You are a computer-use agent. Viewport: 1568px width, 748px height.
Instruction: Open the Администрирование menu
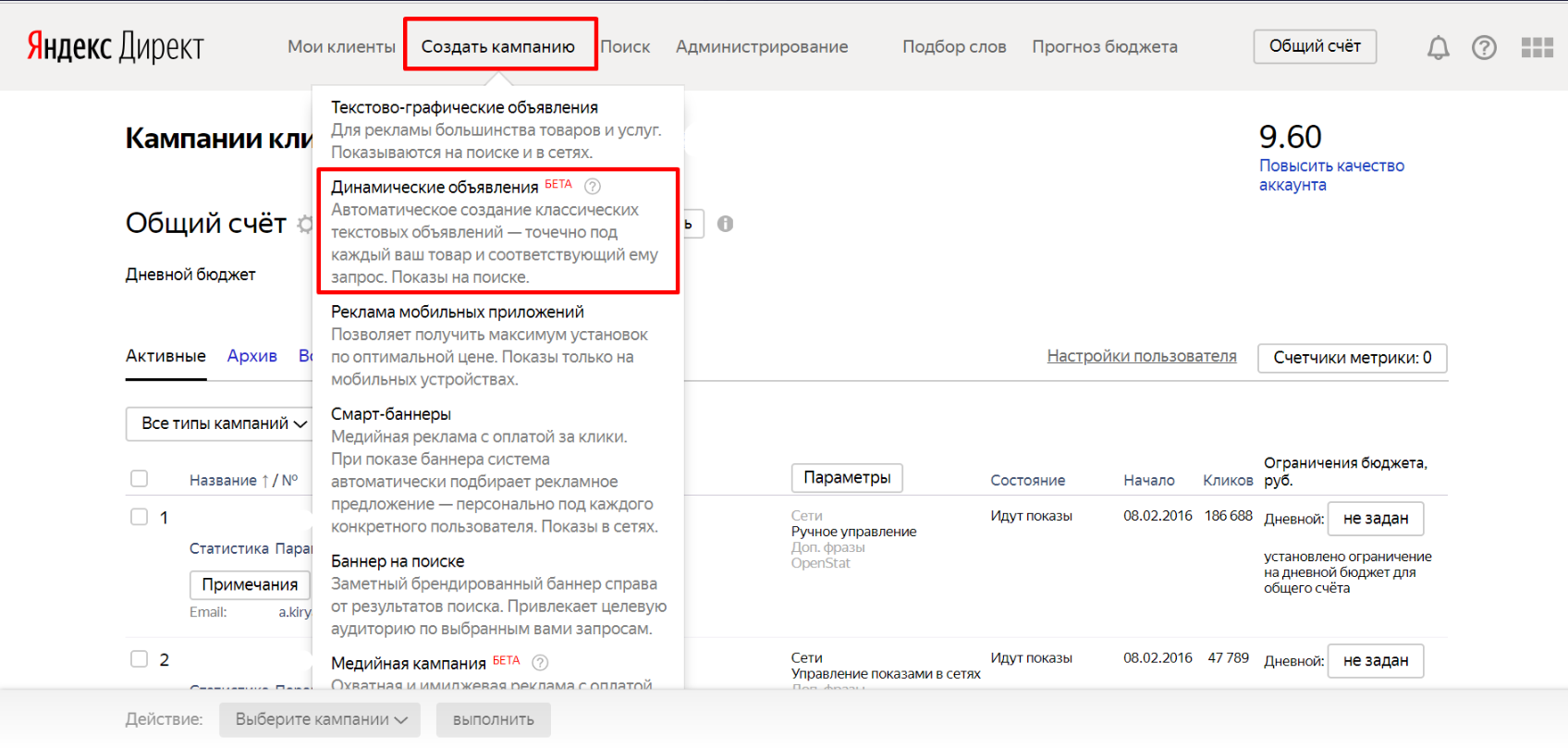(x=762, y=46)
